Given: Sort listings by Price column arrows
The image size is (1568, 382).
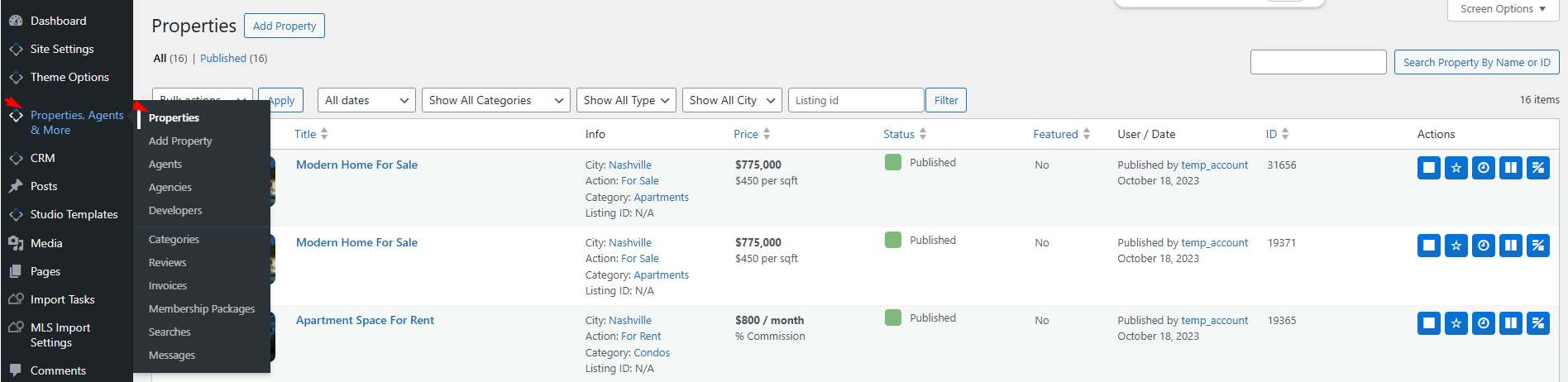Looking at the screenshot, I should pyautogui.click(x=767, y=134).
